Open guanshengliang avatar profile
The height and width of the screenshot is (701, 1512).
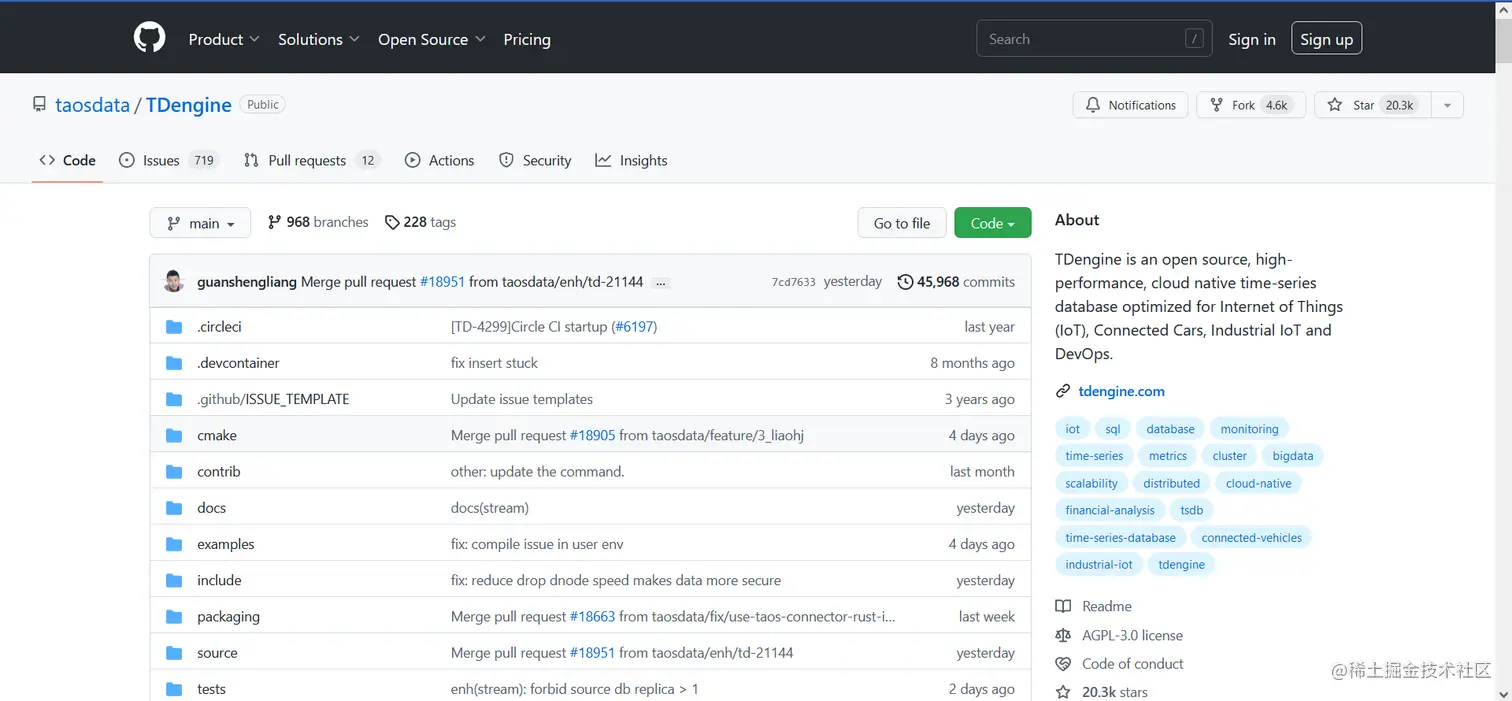point(174,282)
